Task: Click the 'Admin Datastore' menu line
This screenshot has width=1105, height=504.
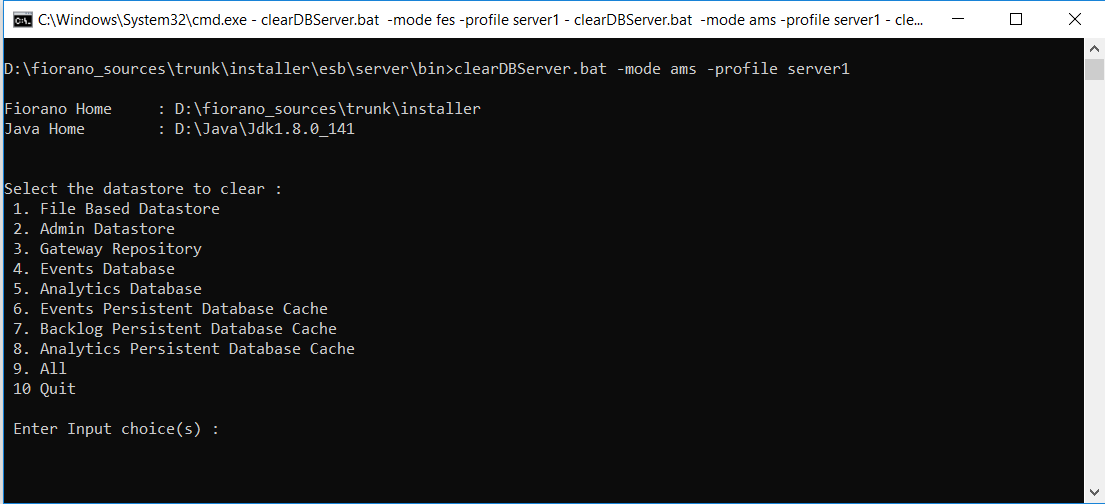Action: pos(94,228)
